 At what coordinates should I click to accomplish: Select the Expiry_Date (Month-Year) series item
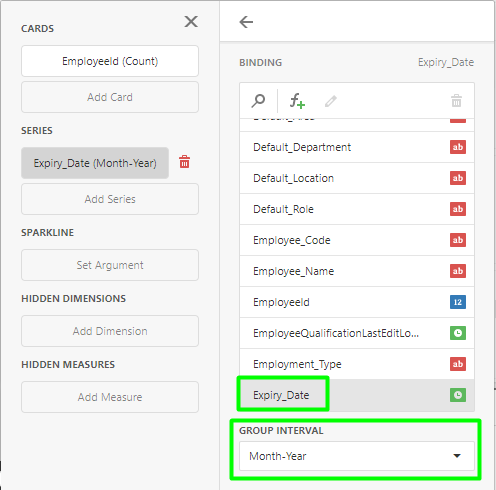click(95, 163)
